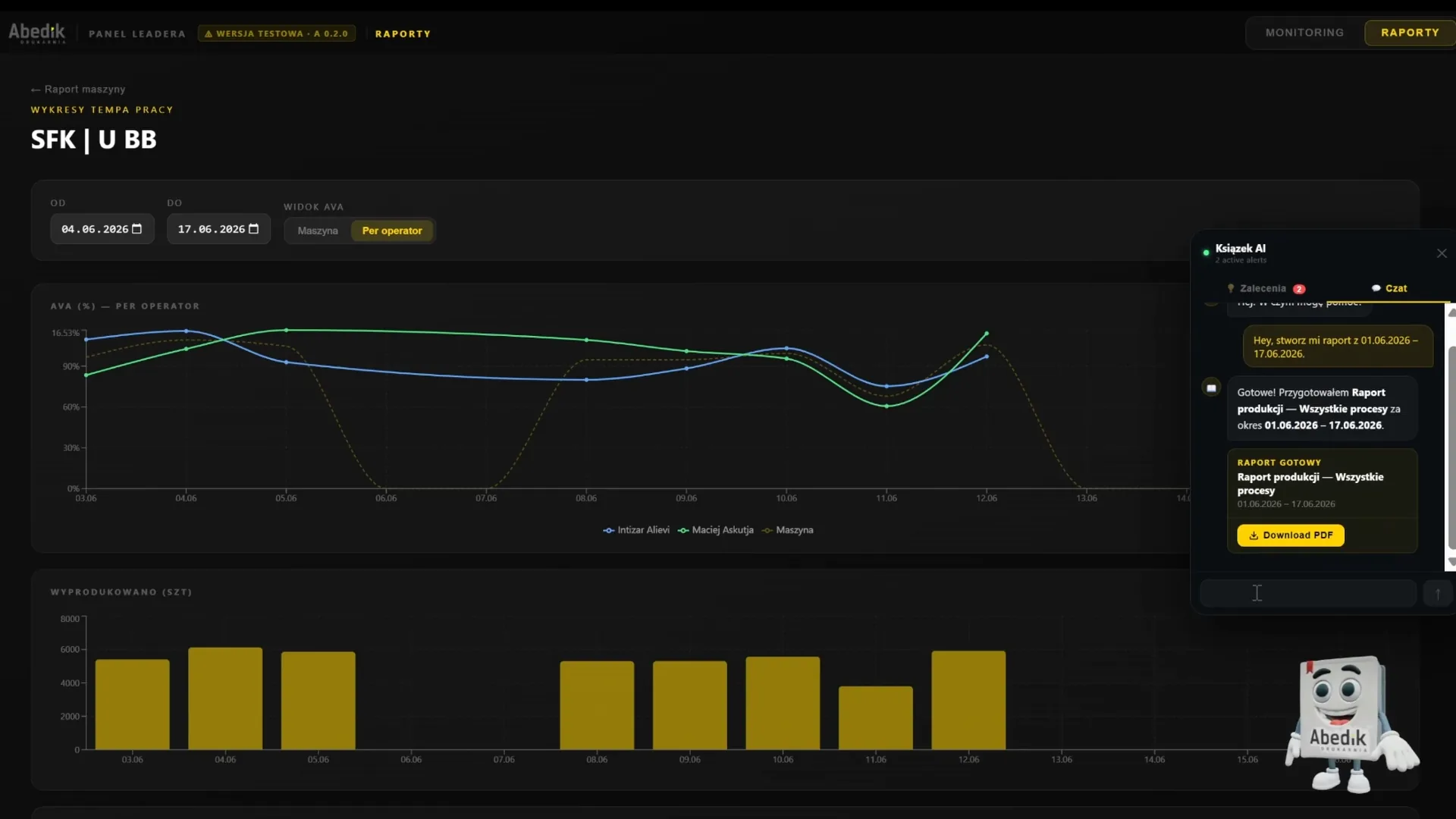Toggle Intizar Alievi series in legend
Screen dimensions: 1456x819
click(636, 530)
